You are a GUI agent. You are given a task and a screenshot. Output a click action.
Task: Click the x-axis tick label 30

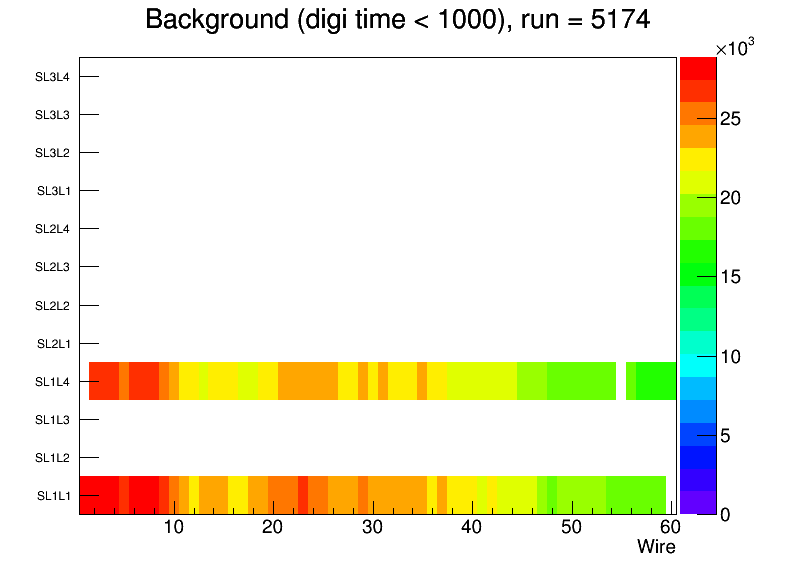tap(372, 528)
